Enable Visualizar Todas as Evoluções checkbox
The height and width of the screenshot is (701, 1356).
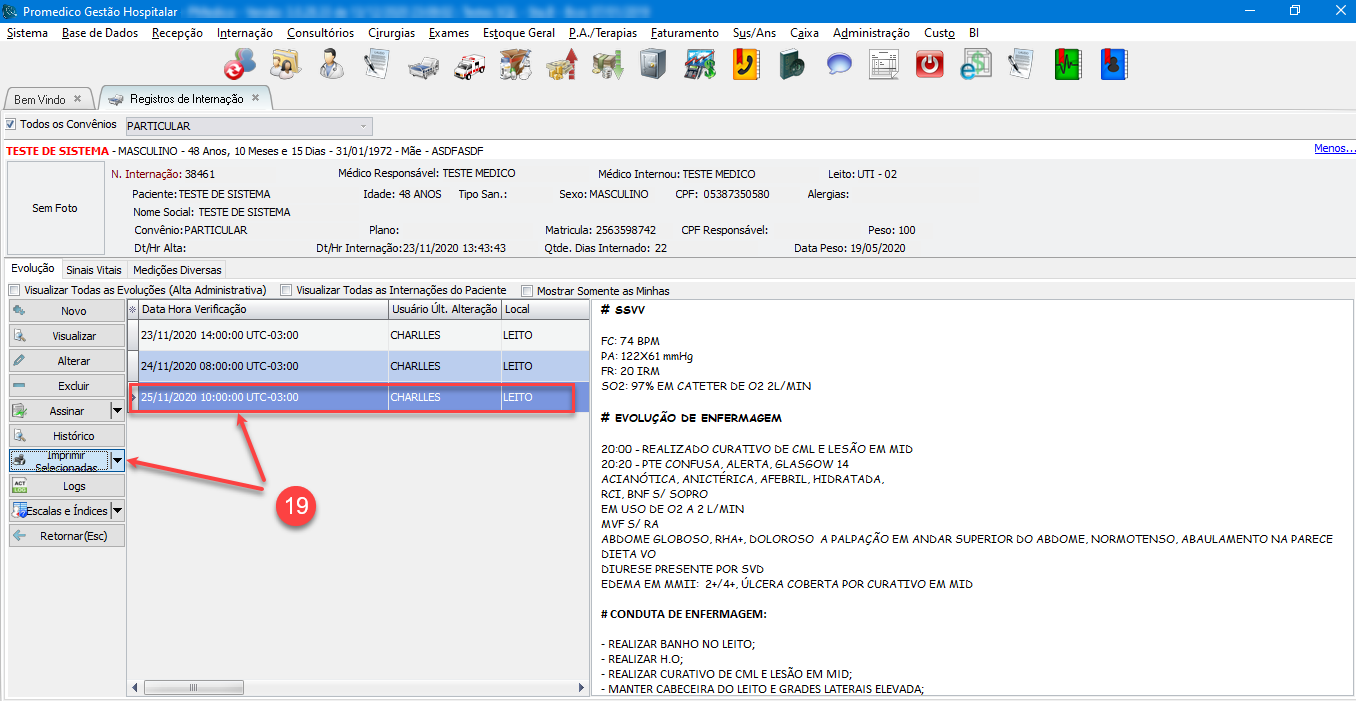click(x=15, y=291)
